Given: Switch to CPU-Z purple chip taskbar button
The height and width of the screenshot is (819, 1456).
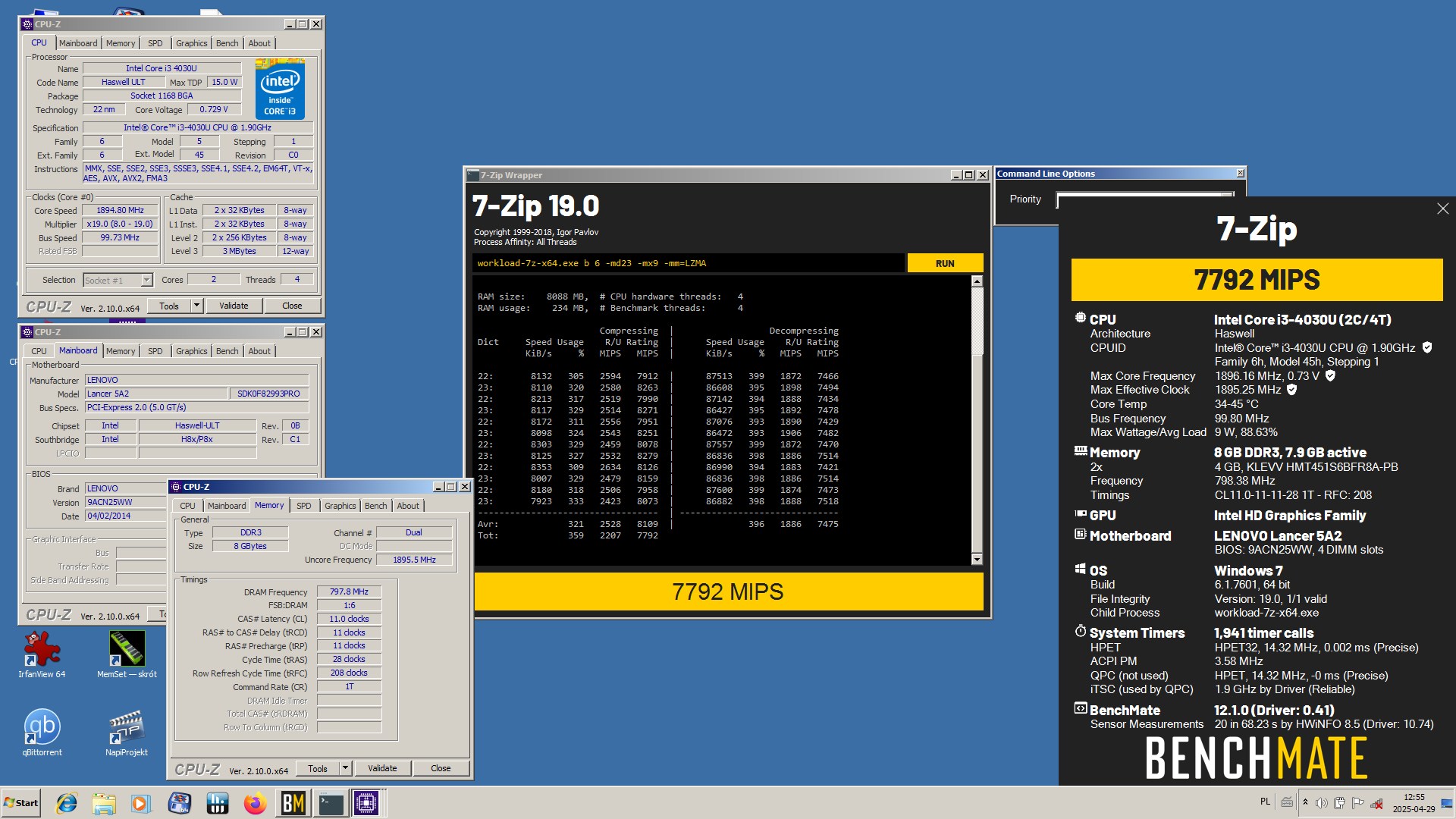Looking at the screenshot, I should (x=366, y=803).
